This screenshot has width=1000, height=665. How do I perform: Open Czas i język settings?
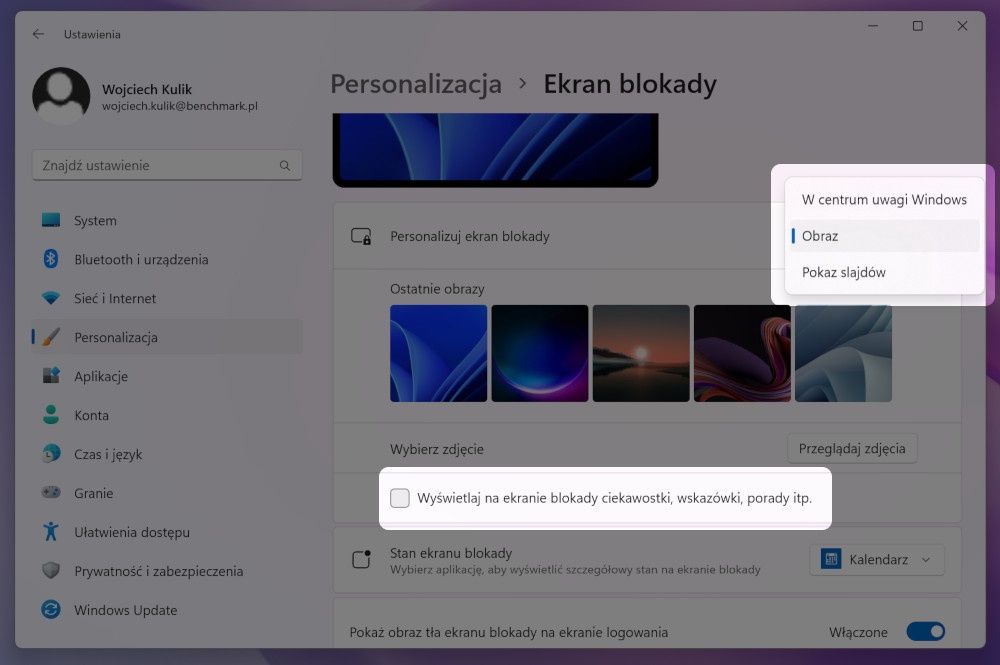click(x=167, y=454)
